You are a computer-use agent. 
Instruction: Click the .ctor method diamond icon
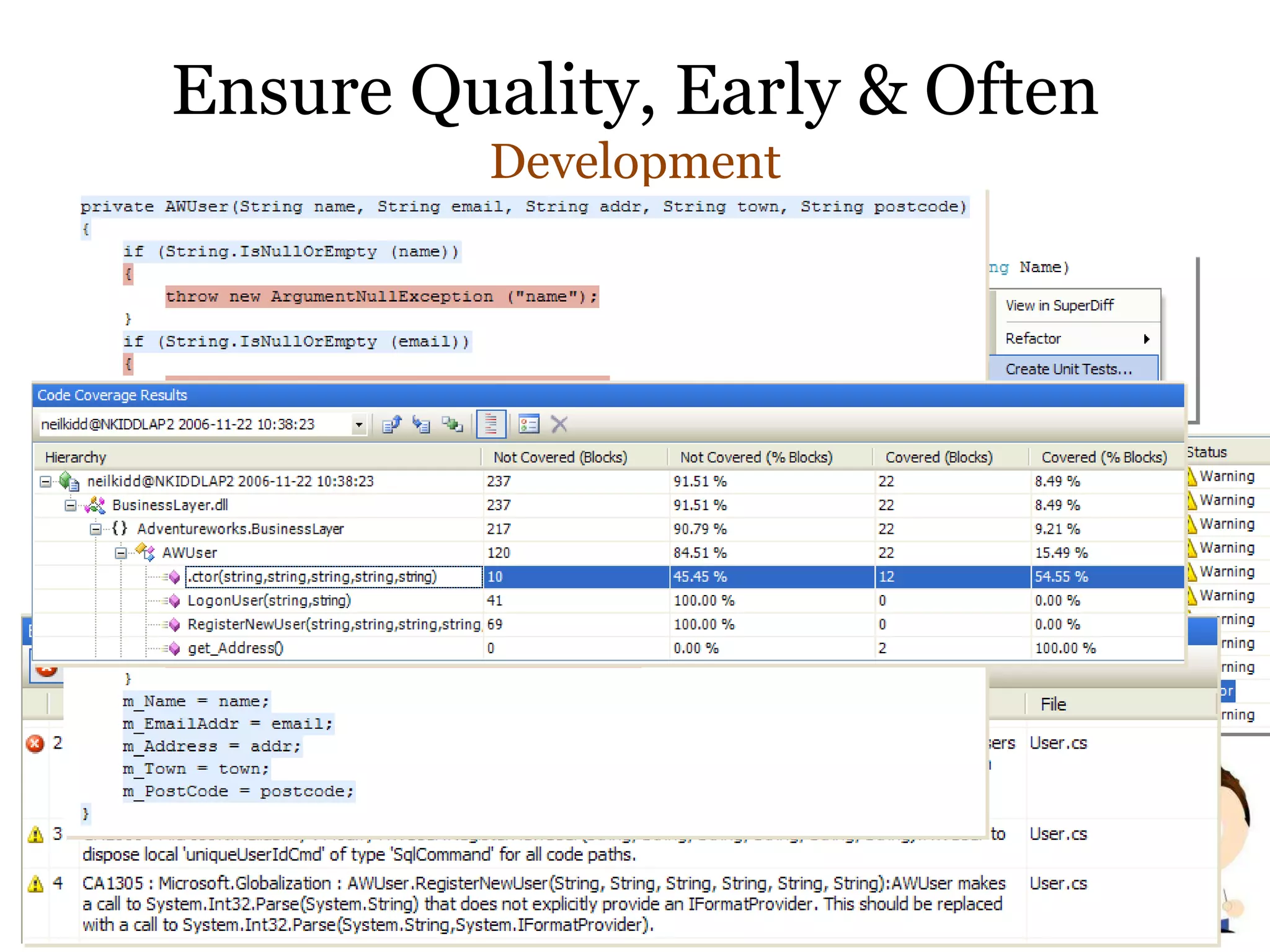point(175,577)
